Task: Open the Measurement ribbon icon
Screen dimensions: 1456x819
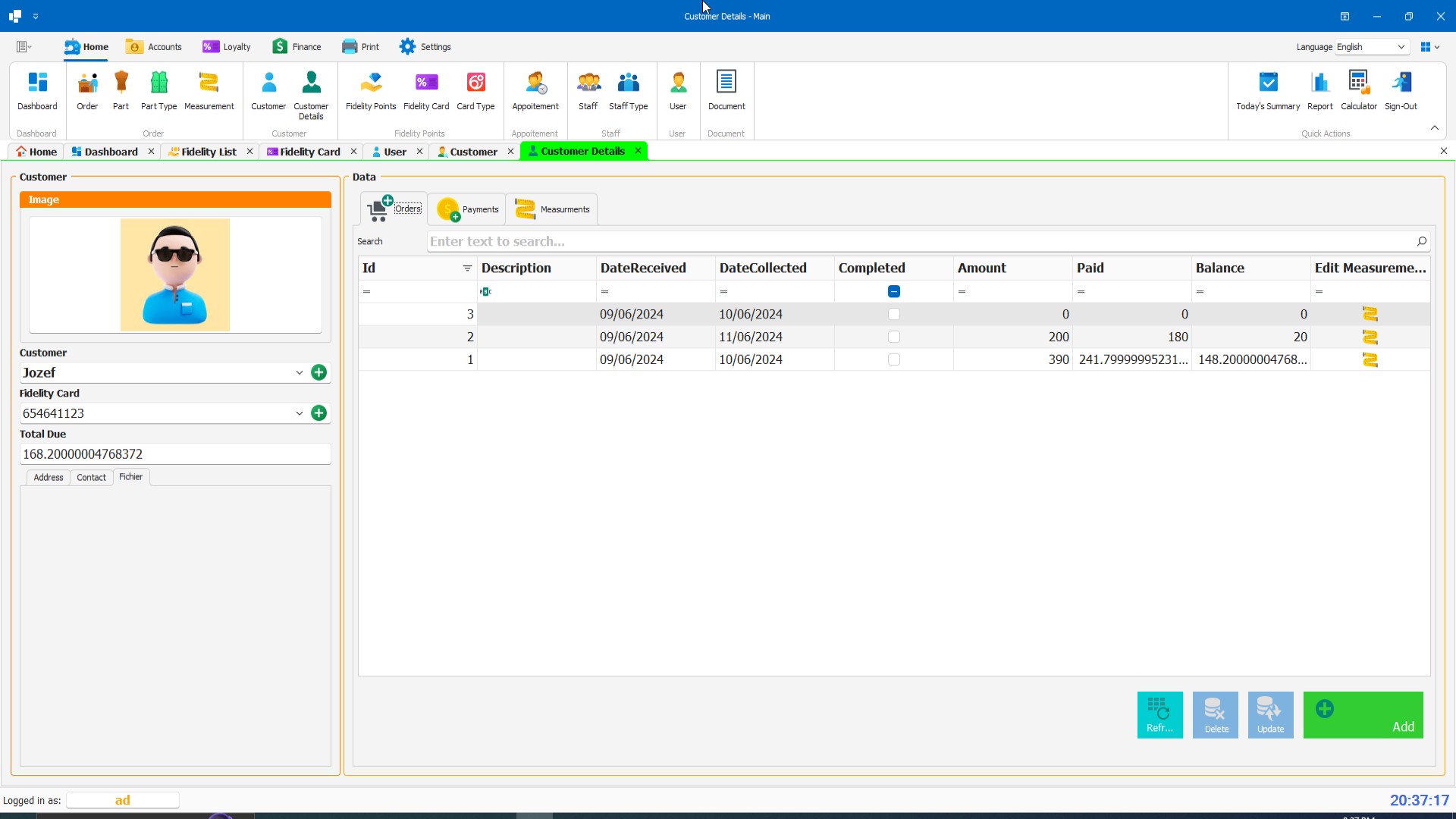Action: point(209,90)
